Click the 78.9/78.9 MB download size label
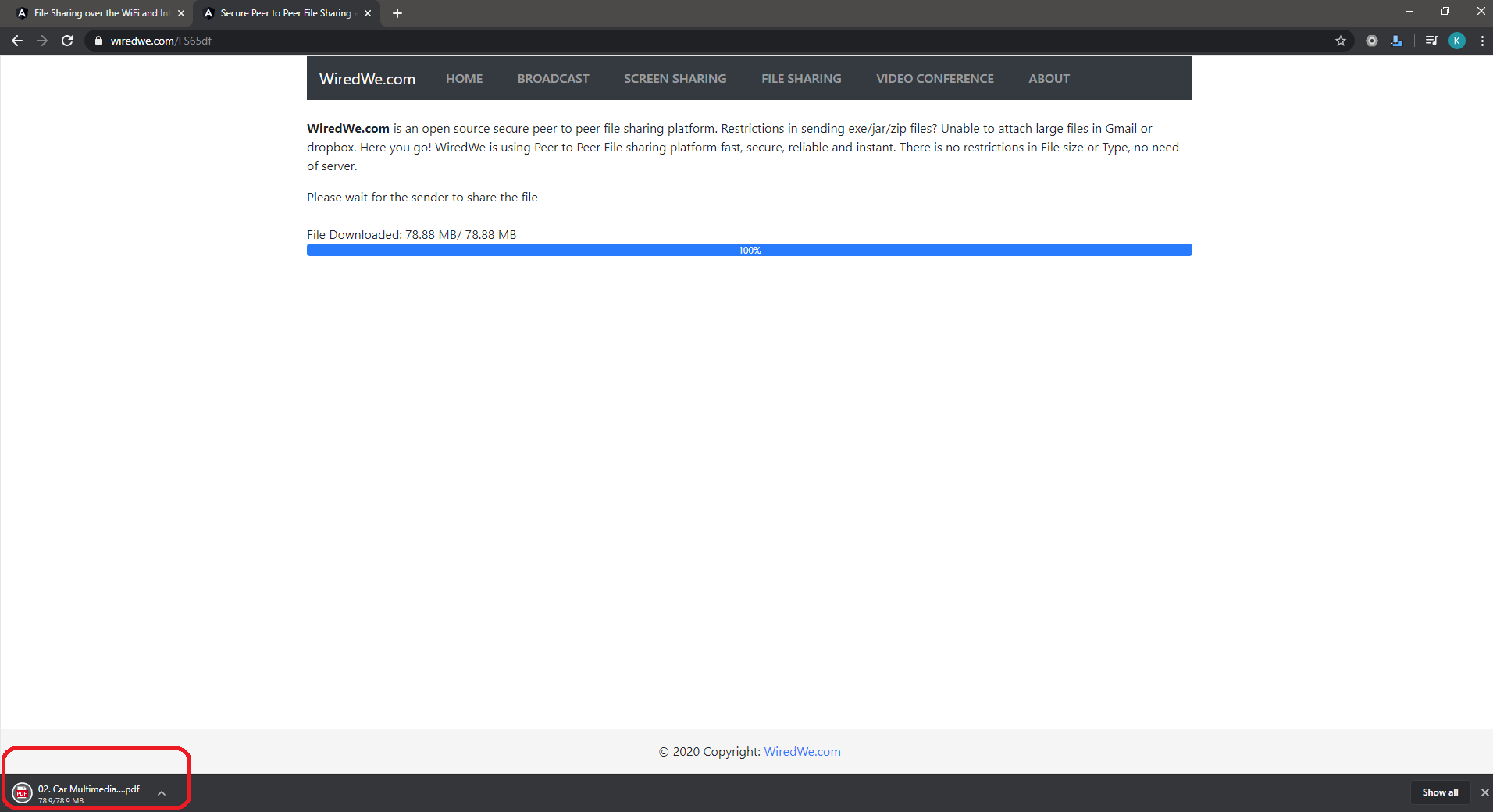 [61, 801]
